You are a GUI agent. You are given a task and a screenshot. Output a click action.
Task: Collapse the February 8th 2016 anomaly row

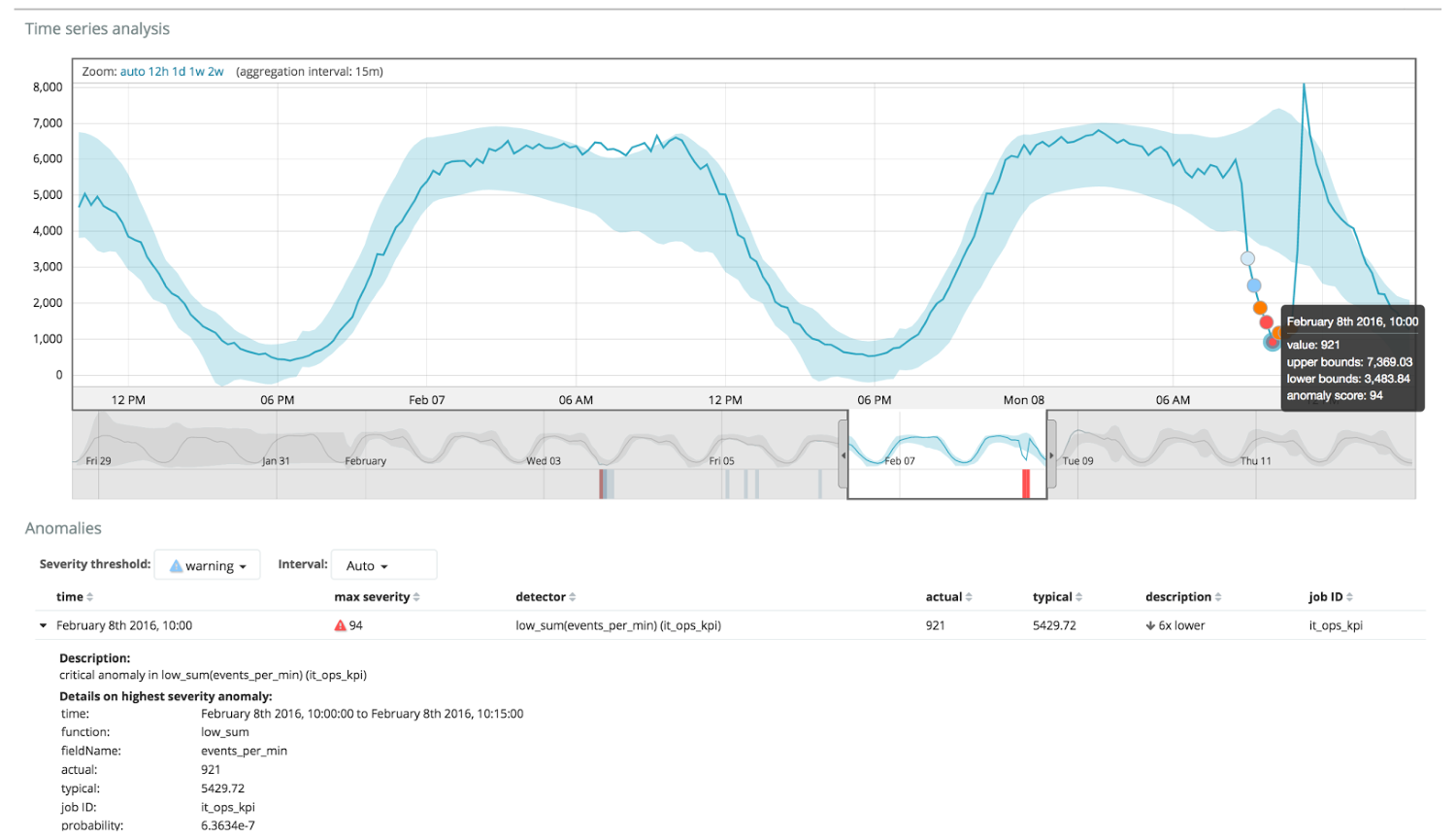[43, 625]
